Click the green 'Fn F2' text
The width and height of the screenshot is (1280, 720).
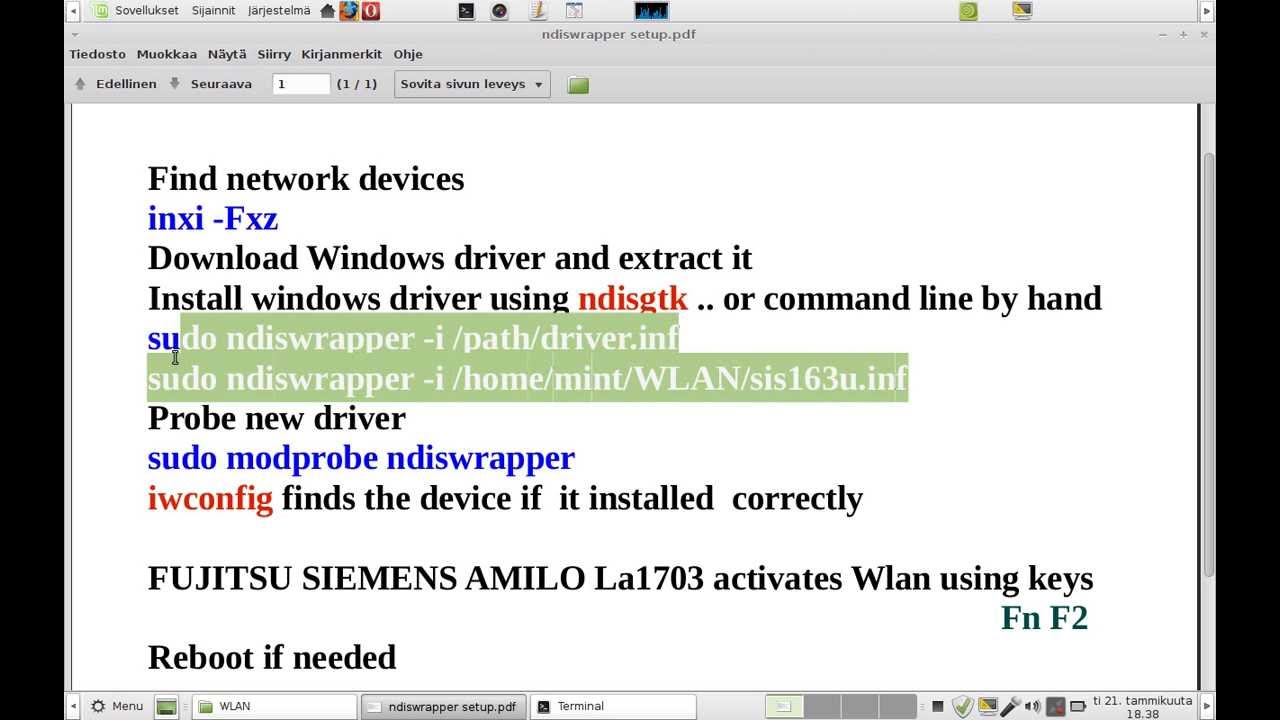click(1044, 618)
